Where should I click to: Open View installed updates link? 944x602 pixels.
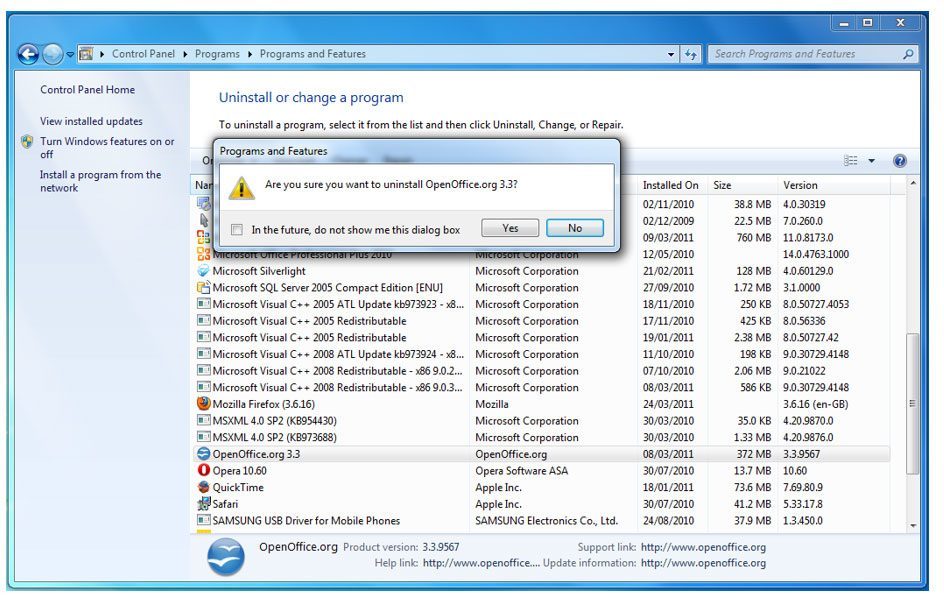(92, 121)
